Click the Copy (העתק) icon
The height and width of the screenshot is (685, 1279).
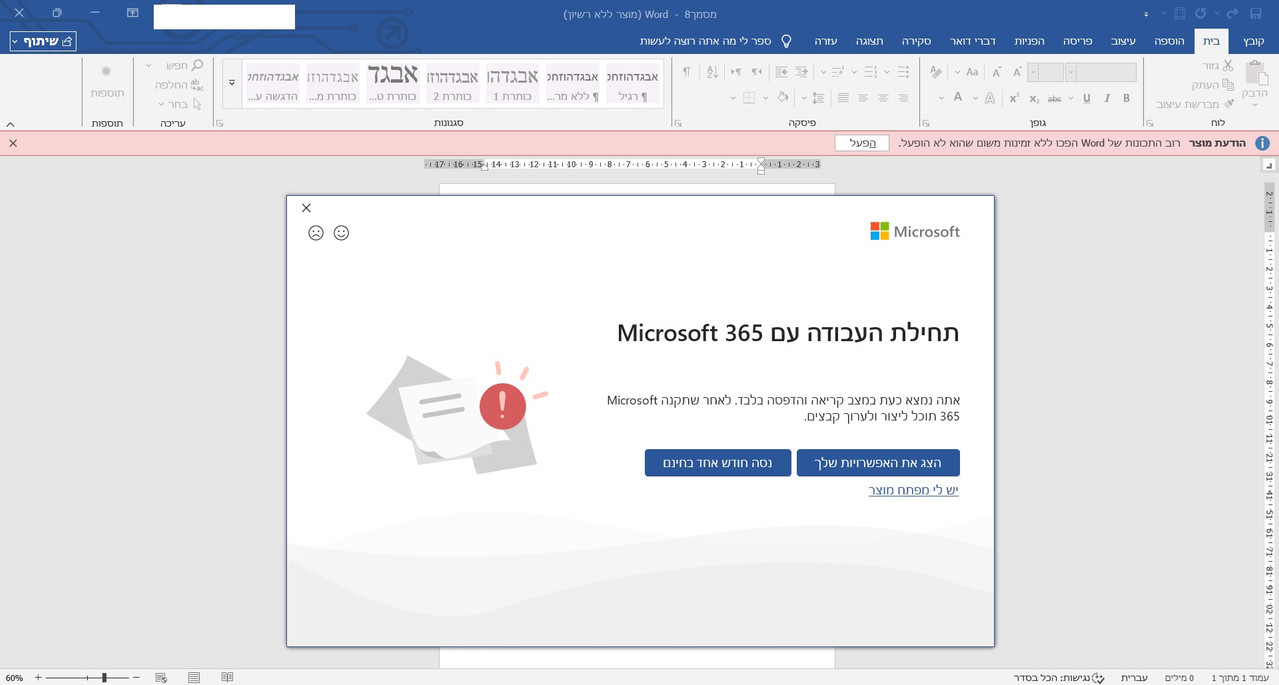pyautogui.click(x=1227, y=85)
